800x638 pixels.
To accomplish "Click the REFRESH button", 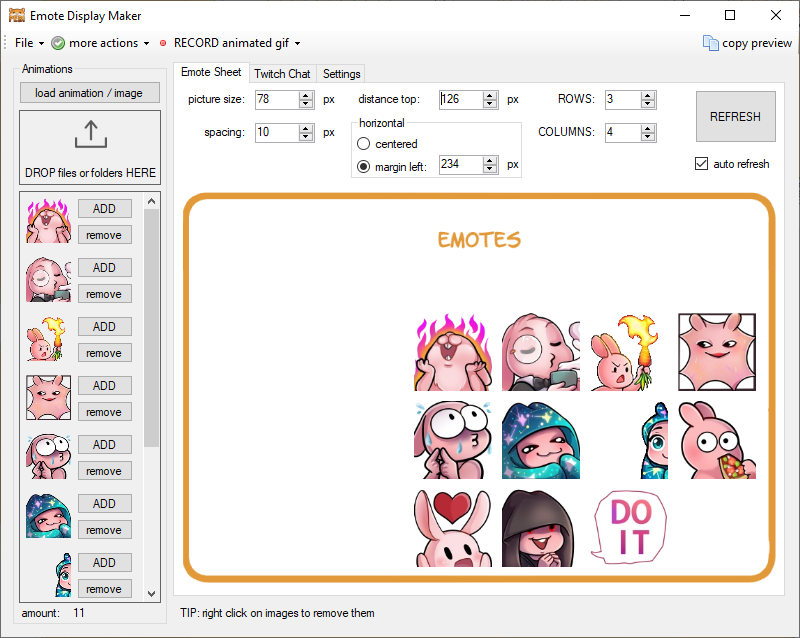I will point(735,117).
